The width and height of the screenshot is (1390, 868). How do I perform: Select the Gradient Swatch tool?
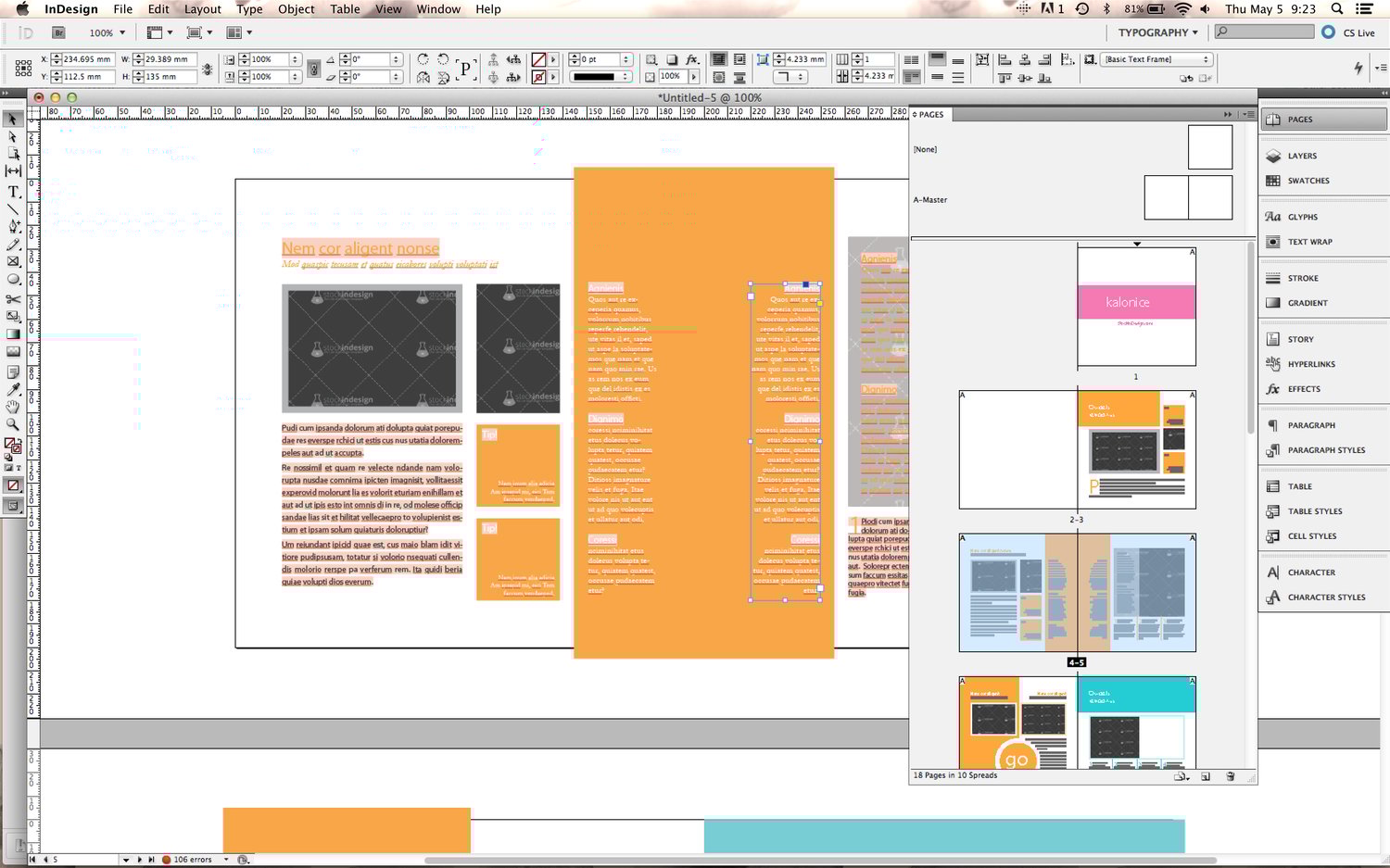[x=14, y=334]
